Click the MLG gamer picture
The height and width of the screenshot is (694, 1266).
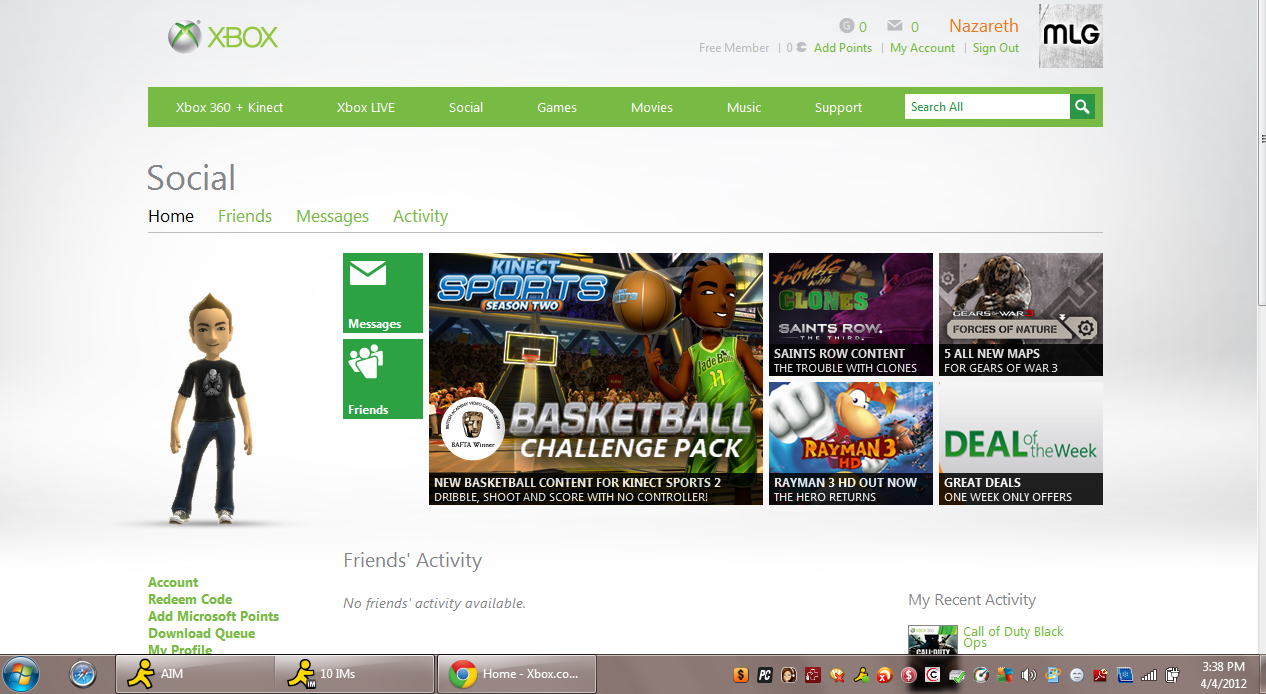pyautogui.click(x=1071, y=36)
